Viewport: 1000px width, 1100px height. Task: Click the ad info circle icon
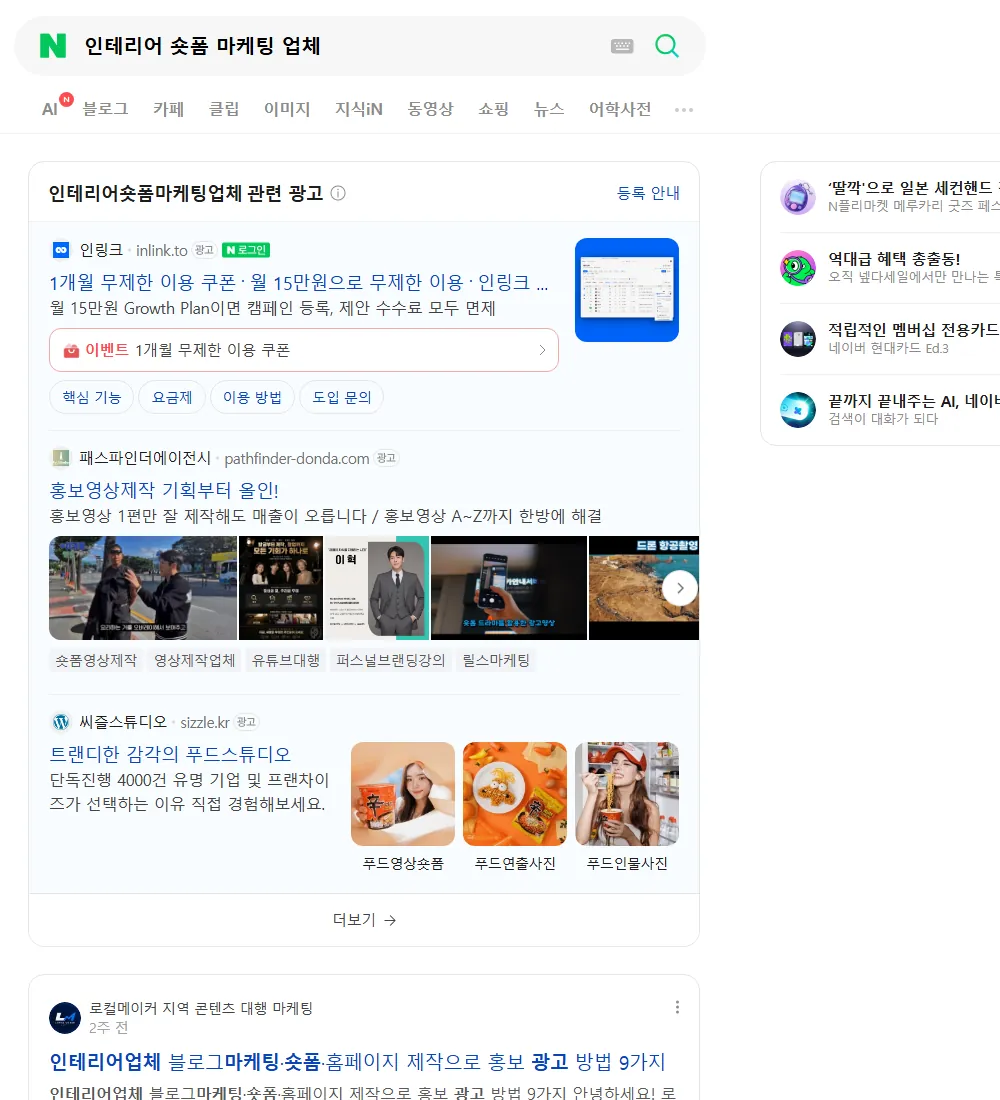click(x=338, y=193)
